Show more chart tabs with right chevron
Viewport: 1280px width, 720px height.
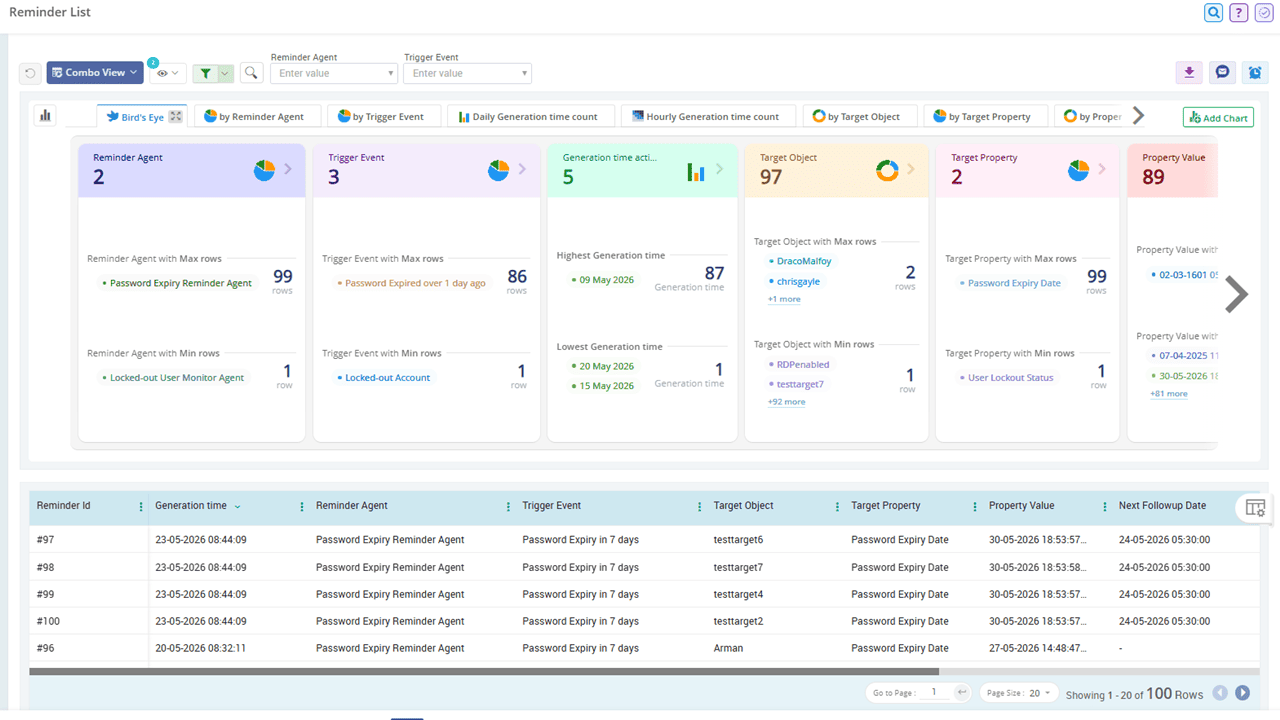pos(1138,116)
